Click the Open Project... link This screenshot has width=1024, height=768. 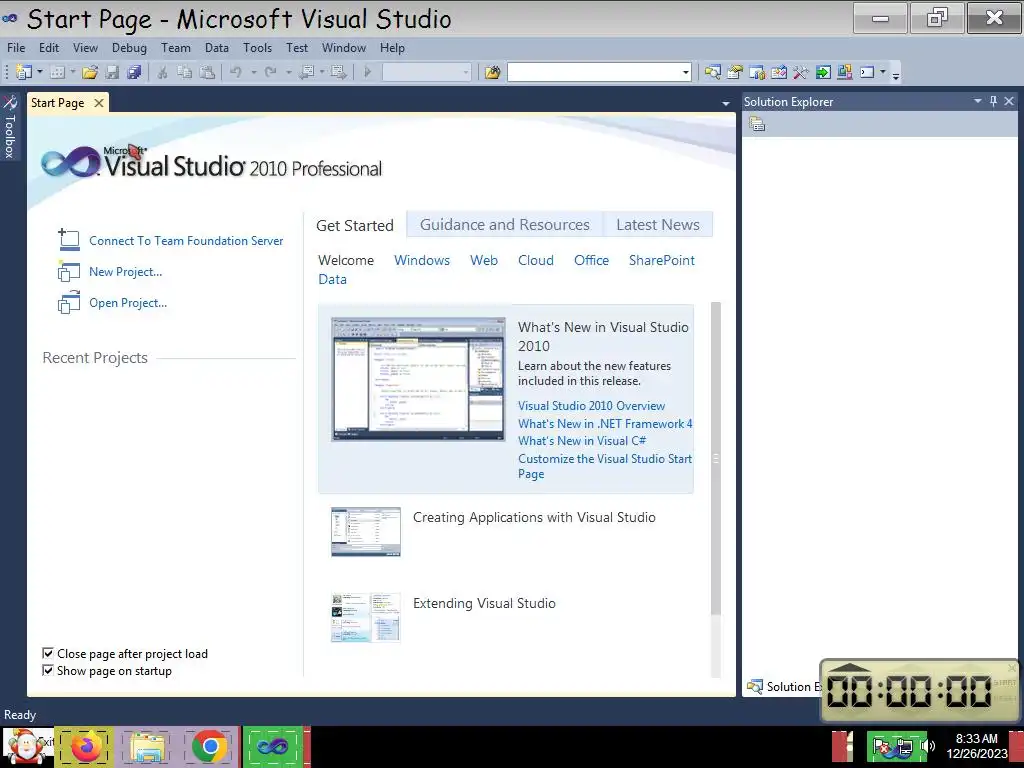click(128, 302)
